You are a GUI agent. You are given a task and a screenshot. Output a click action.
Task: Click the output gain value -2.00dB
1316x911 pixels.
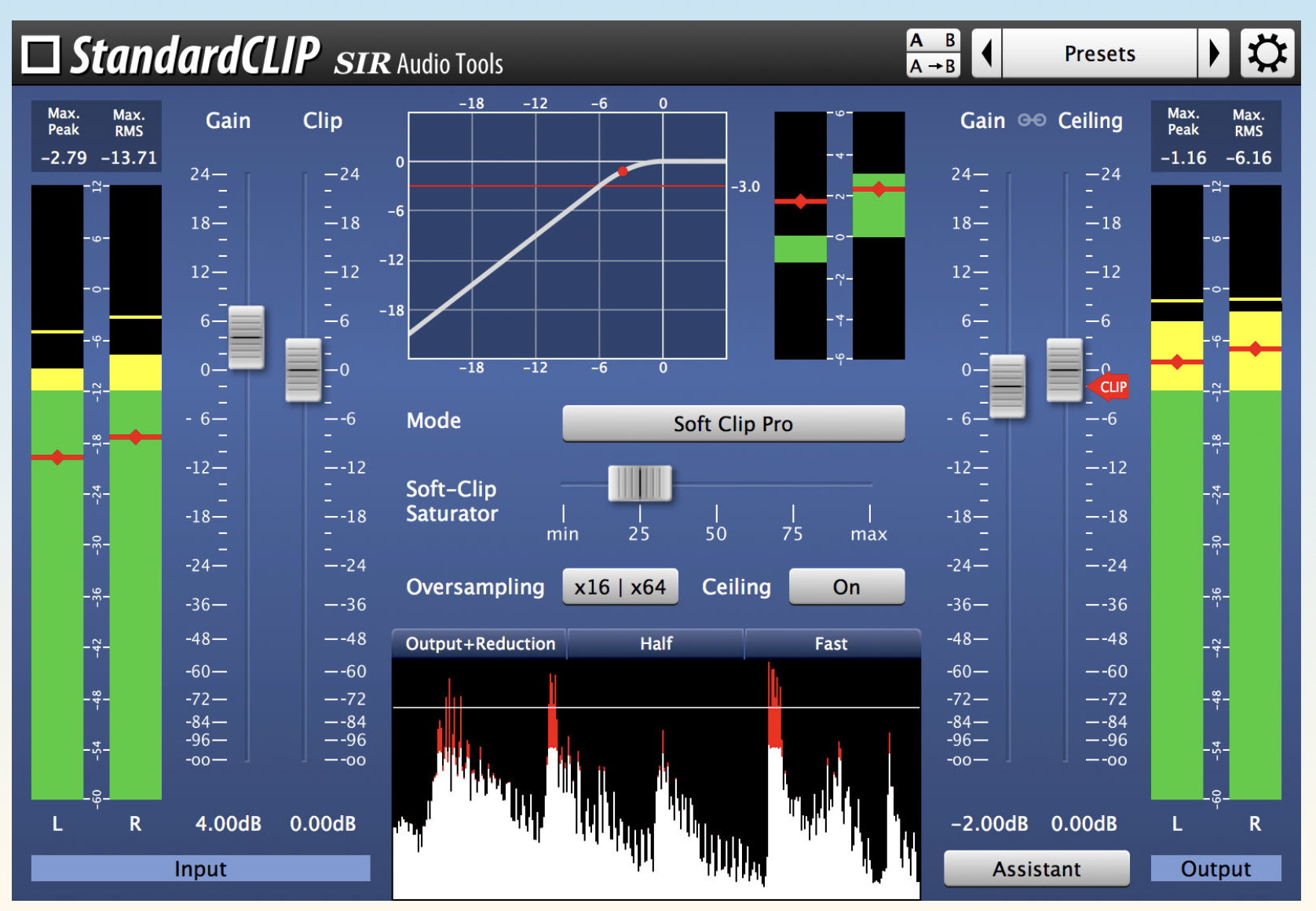coord(989,823)
